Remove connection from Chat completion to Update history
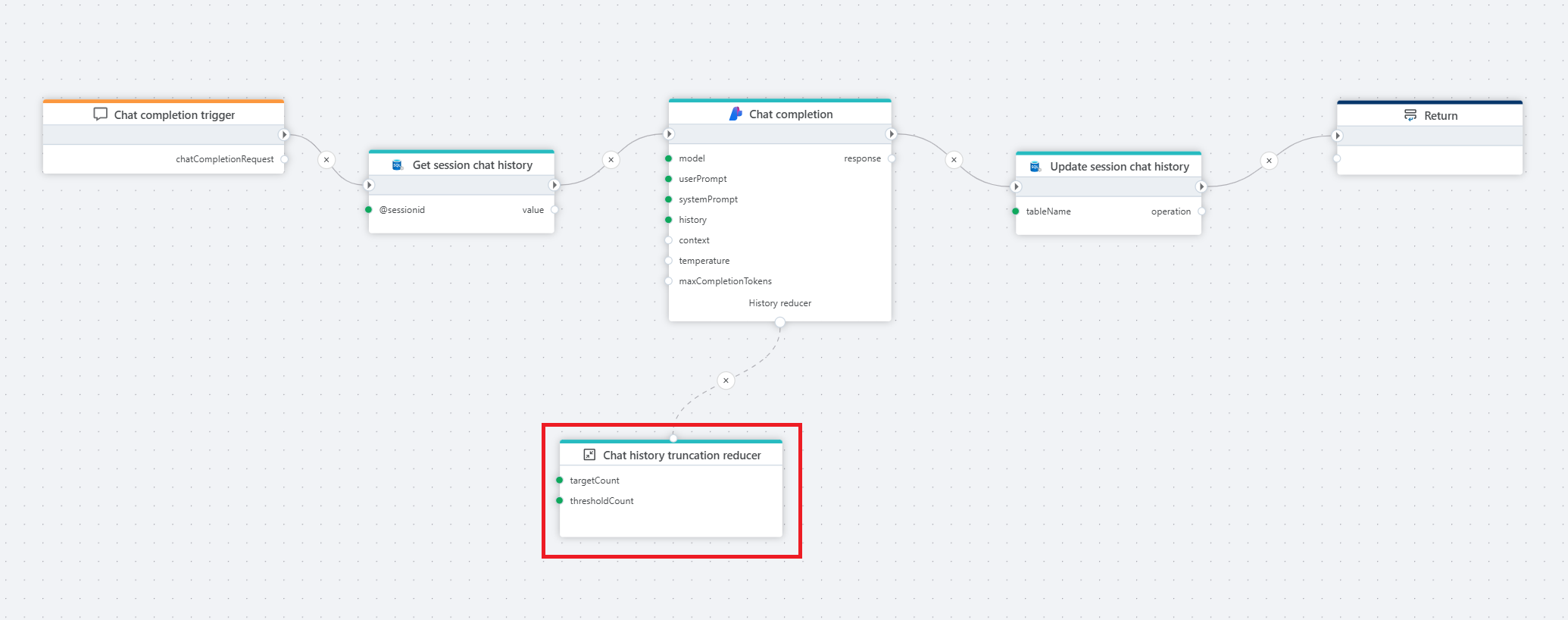Screen dimensions: 1568x620 (954, 160)
